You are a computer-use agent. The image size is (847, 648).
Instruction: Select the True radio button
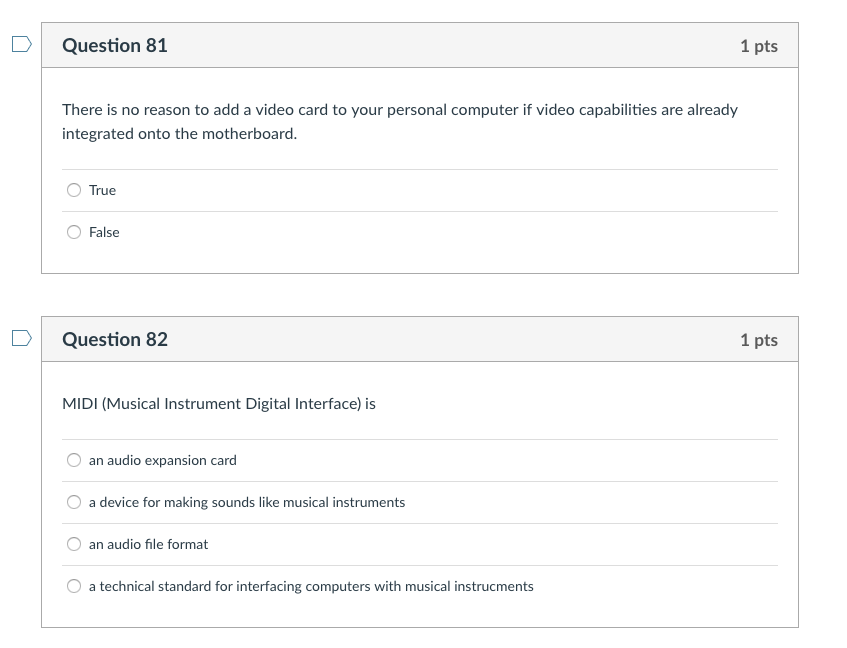tap(74, 190)
